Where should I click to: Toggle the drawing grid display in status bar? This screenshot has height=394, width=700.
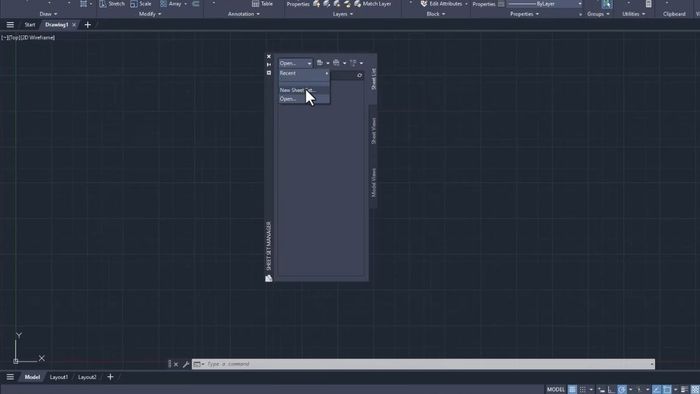coord(572,390)
